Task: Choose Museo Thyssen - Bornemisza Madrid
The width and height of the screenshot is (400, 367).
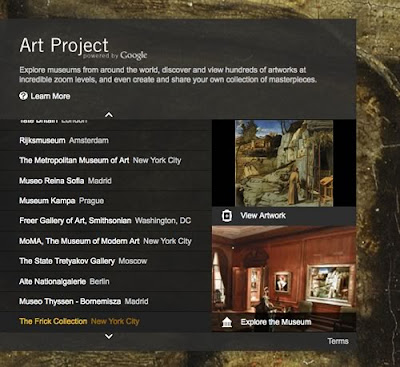Action: point(105,301)
